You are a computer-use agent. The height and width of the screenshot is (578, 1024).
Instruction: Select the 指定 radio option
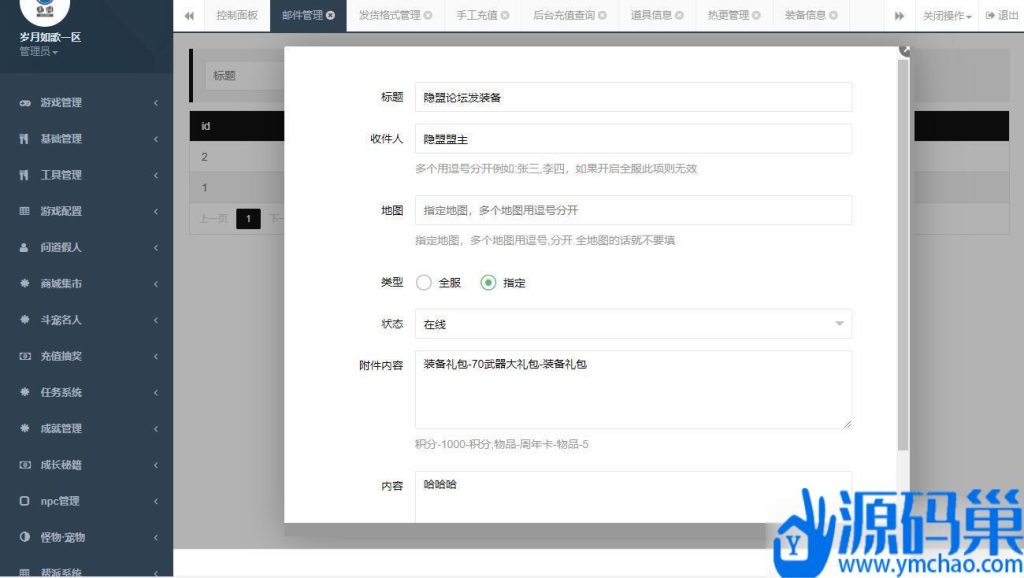pyautogui.click(x=488, y=283)
